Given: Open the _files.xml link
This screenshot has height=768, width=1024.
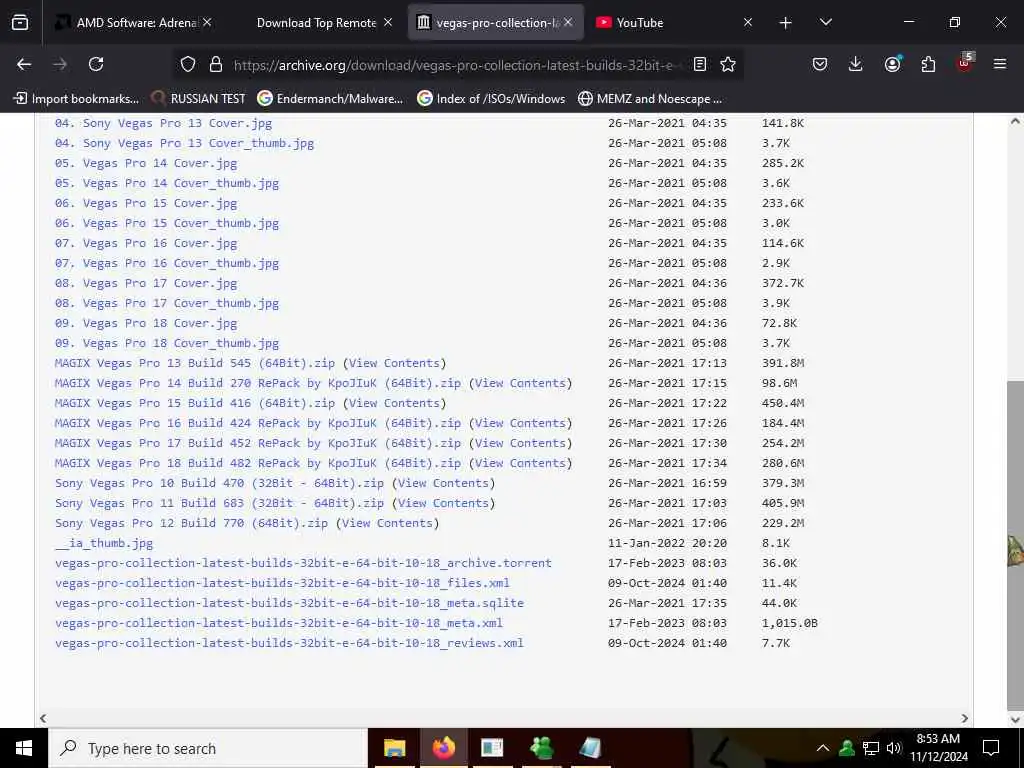Looking at the screenshot, I should pos(282,583).
